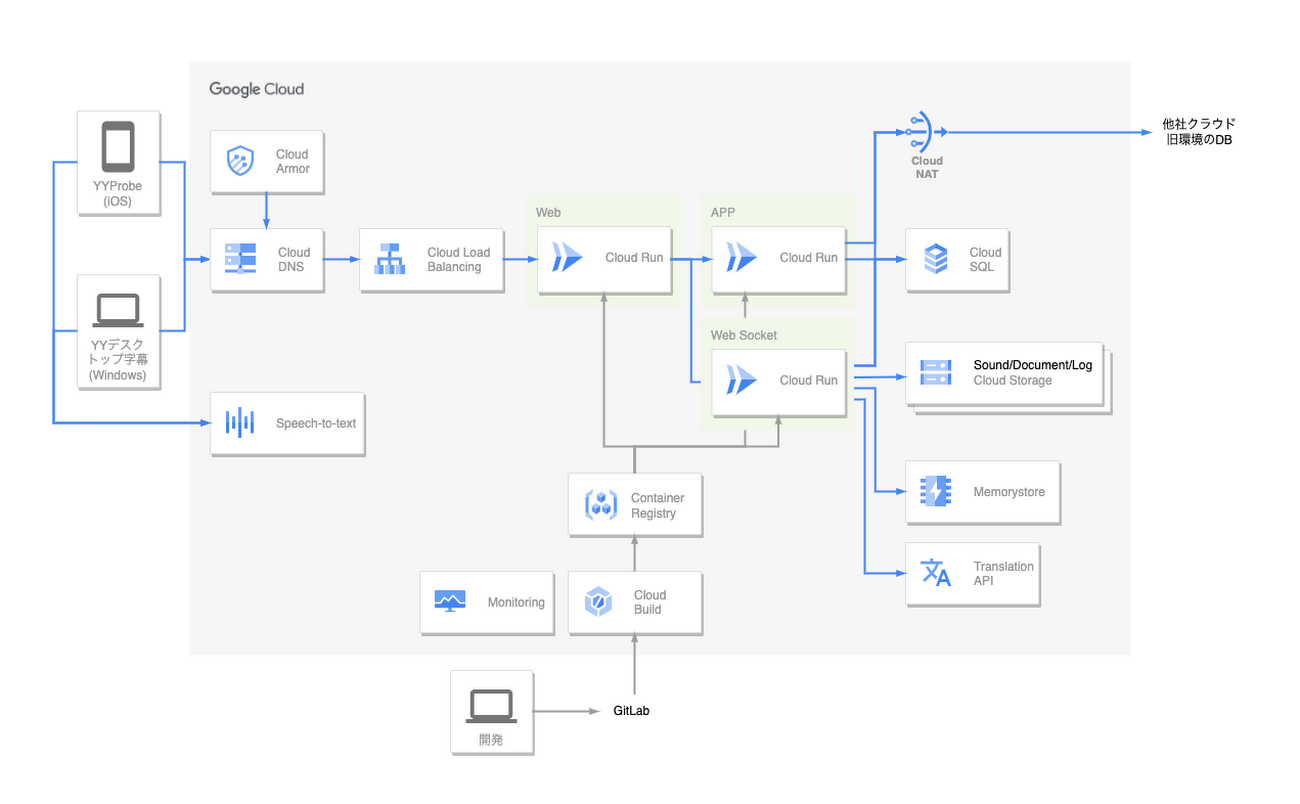Select the Speech-to-text waveform icon
This screenshot has height=804, width=1300.
coord(240,422)
